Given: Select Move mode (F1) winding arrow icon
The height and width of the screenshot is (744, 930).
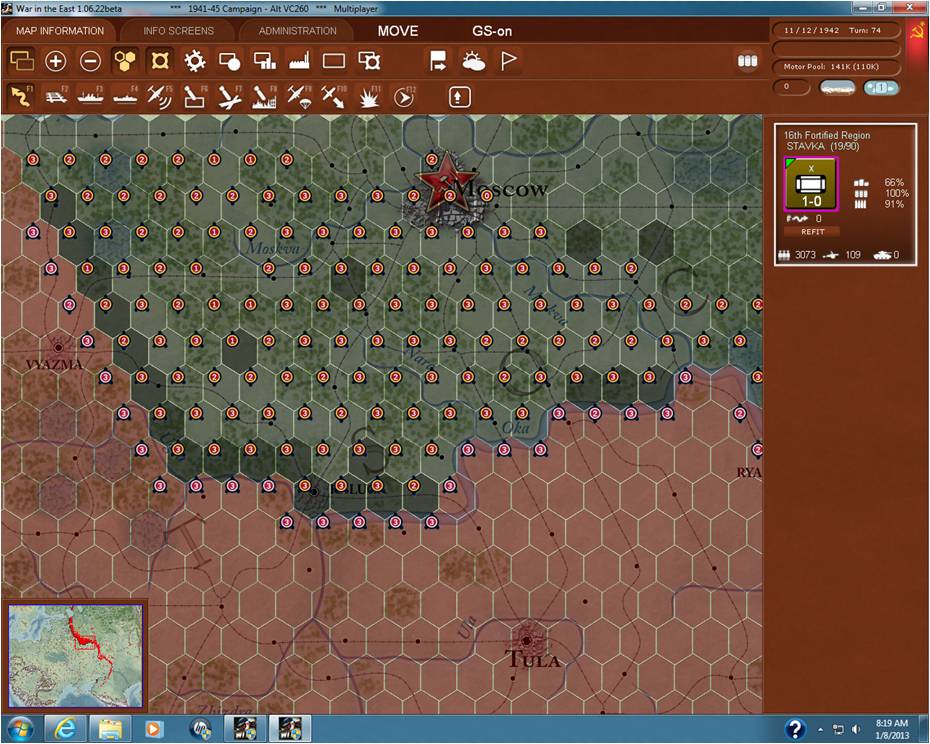Looking at the screenshot, I should [x=22, y=96].
